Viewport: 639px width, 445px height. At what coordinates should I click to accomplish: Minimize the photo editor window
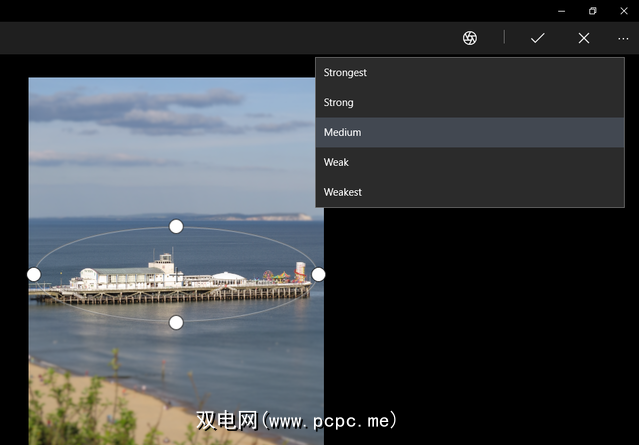(x=561, y=11)
